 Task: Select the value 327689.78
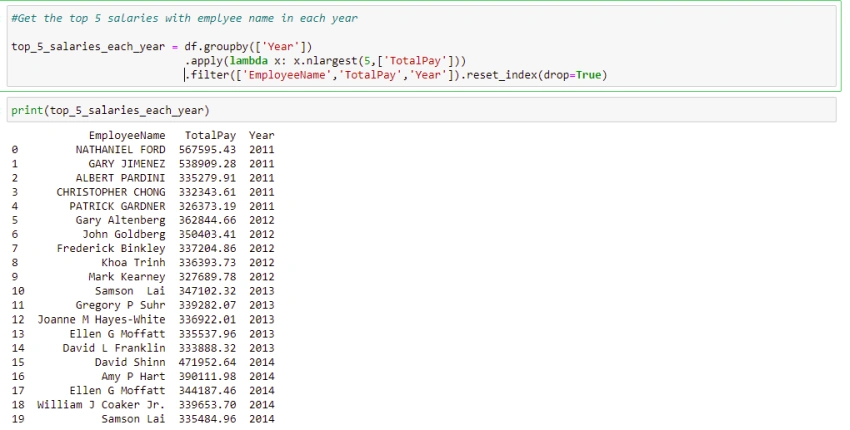click(208, 277)
